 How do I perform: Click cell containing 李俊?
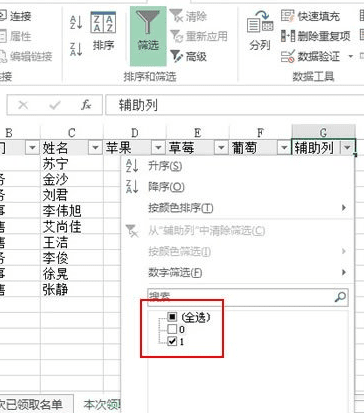click(72, 258)
